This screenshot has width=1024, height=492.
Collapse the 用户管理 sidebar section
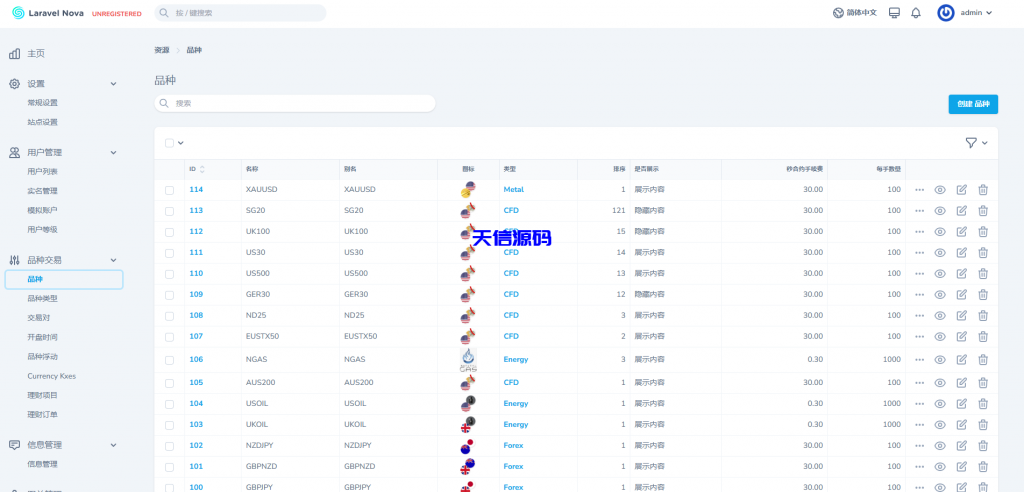[113, 152]
